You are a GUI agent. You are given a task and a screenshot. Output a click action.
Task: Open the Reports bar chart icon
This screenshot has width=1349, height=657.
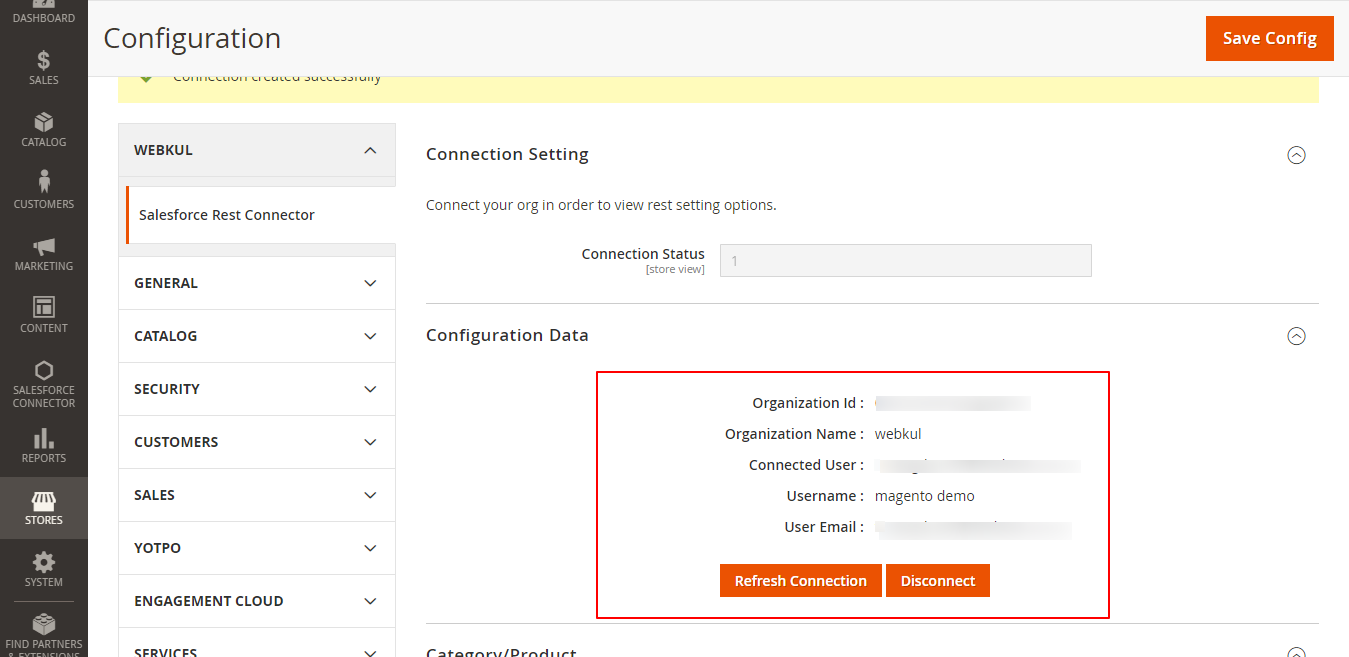click(44, 438)
